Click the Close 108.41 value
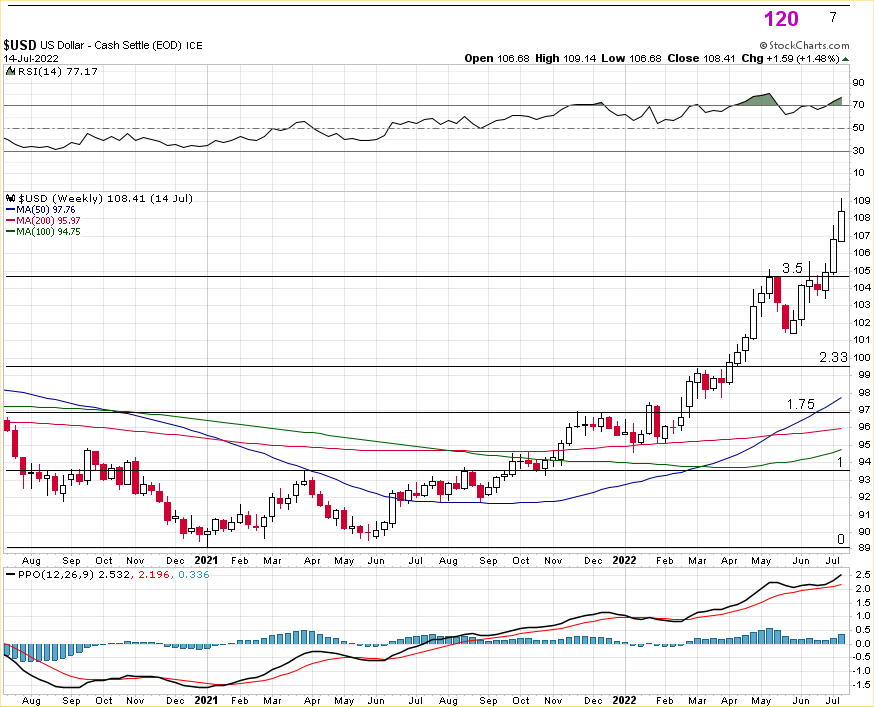The width and height of the screenshot is (874, 707). [x=702, y=59]
